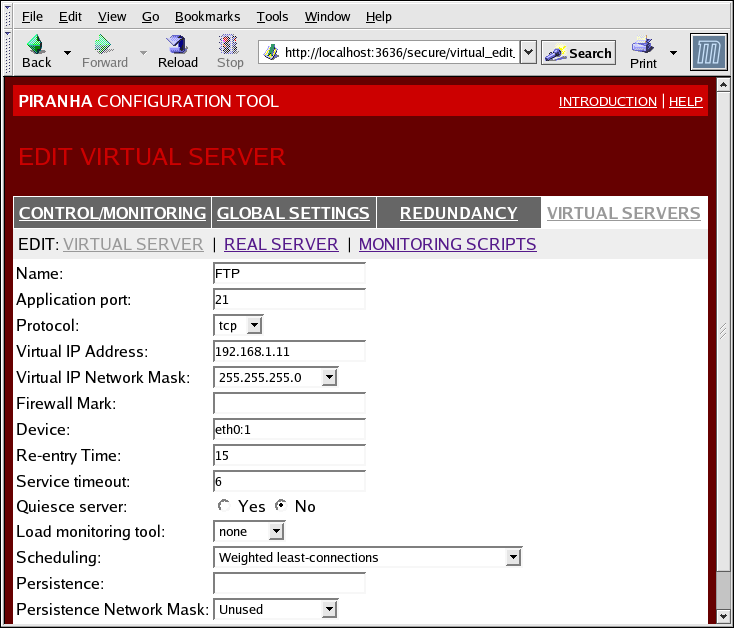
Task: Open the Virtual IP Network Mask dropdown
Action: coord(329,377)
